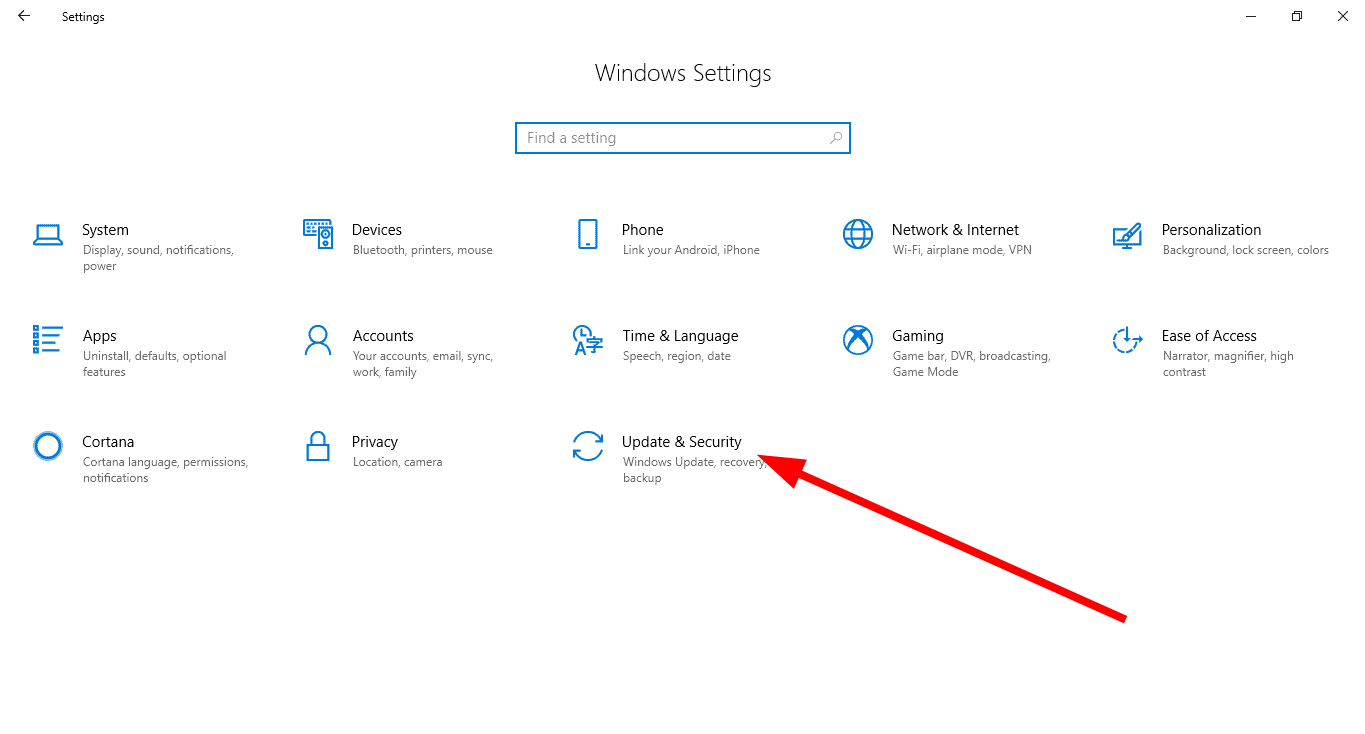Click 'Speech, region, date' text
The height and width of the screenshot is (734, 1365).
677,356
